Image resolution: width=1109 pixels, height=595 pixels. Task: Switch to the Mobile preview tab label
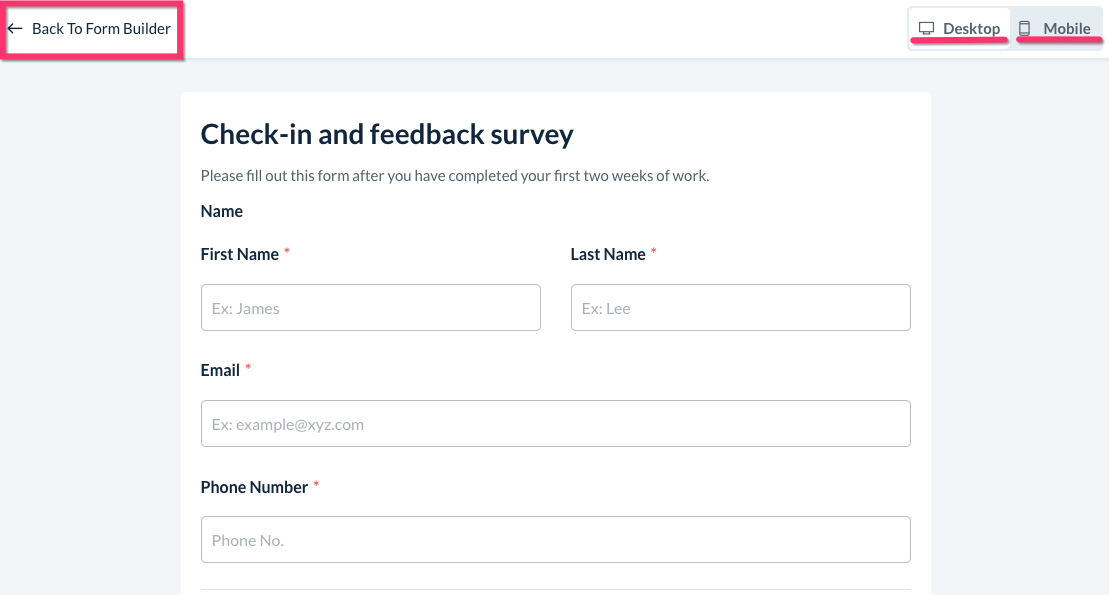pyautogui.click(x=1067, y=28)
